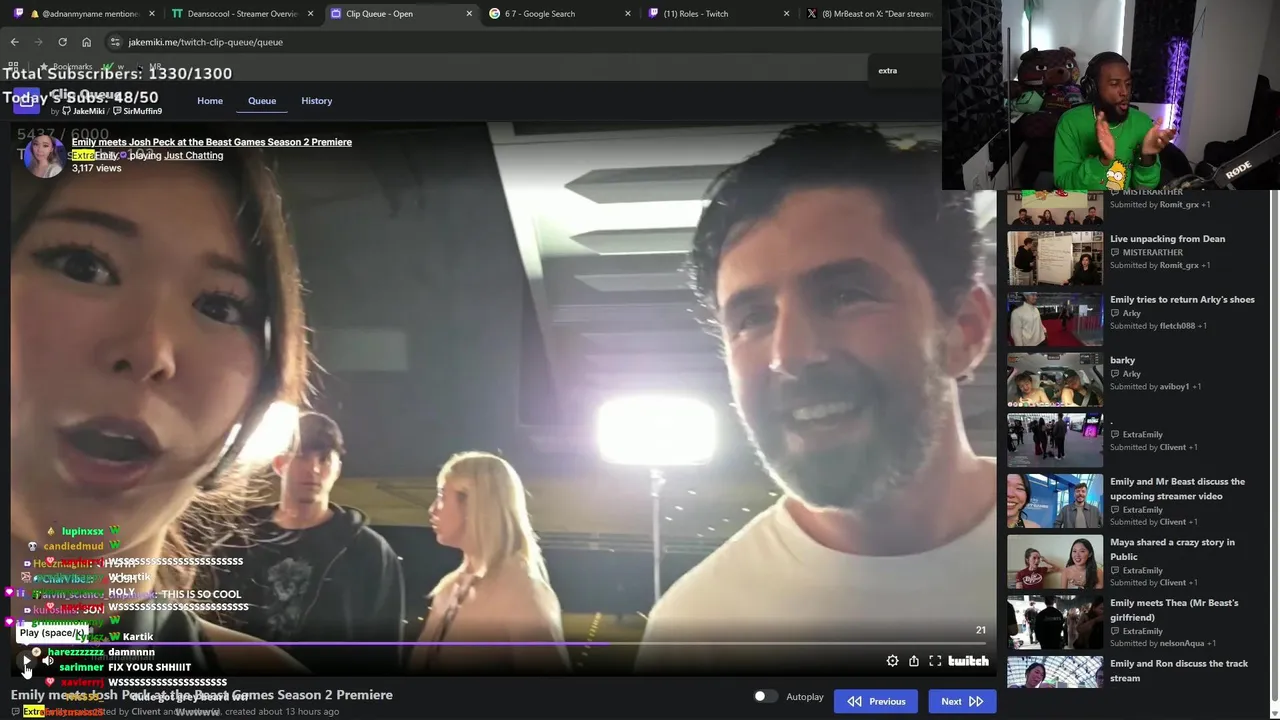The image size is (1280, 720).
Task: Select 'Emily and Mr Beast discuss' clip title
Action: (1177, 488)
